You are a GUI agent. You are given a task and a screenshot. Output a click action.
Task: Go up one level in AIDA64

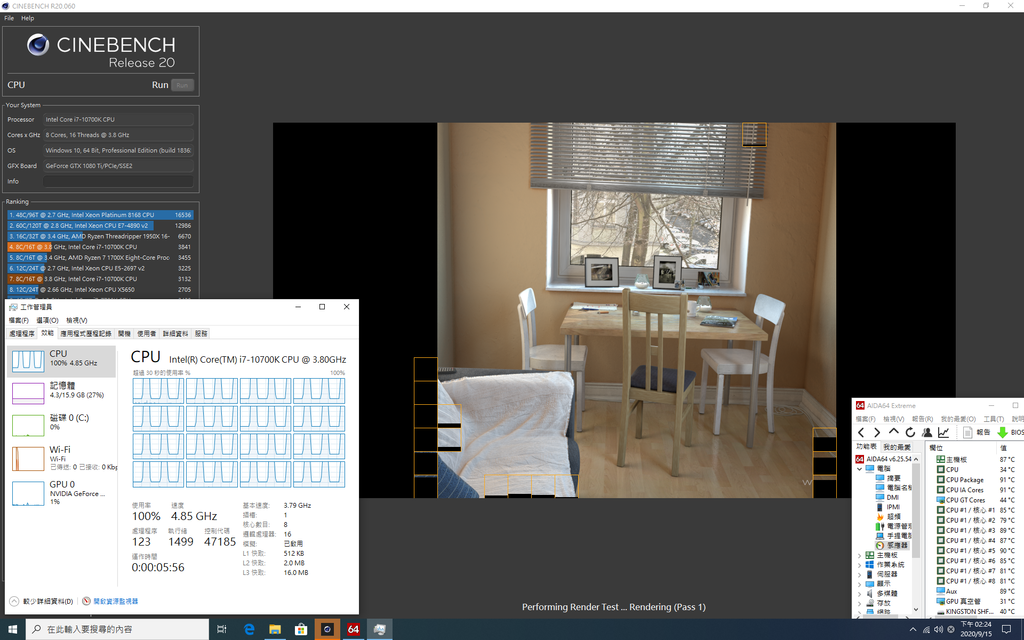pos(893,432)
